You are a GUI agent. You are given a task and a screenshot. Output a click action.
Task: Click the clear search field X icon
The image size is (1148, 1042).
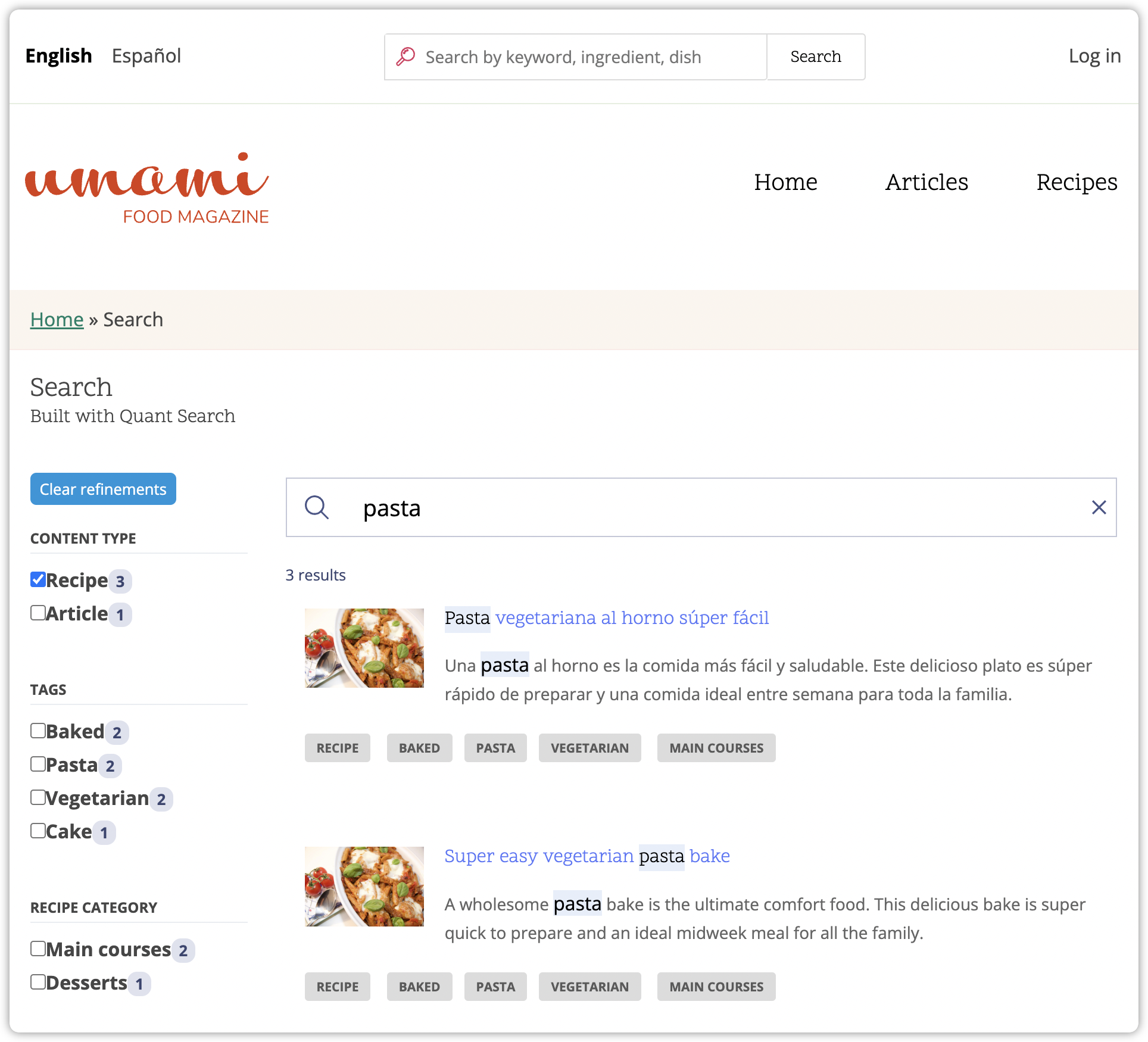1097,507
